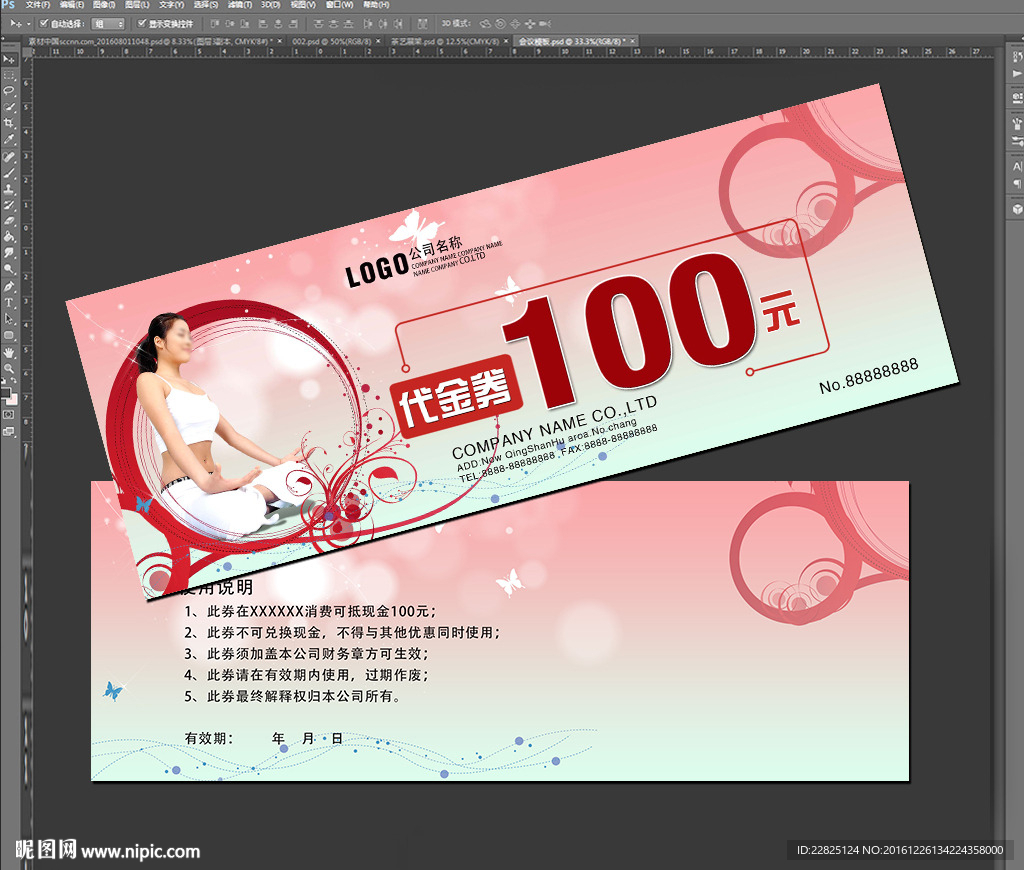The image size is (1024, 870).
Task: Open the 文字(Y) menu
Action: click(x=171, y=5)
